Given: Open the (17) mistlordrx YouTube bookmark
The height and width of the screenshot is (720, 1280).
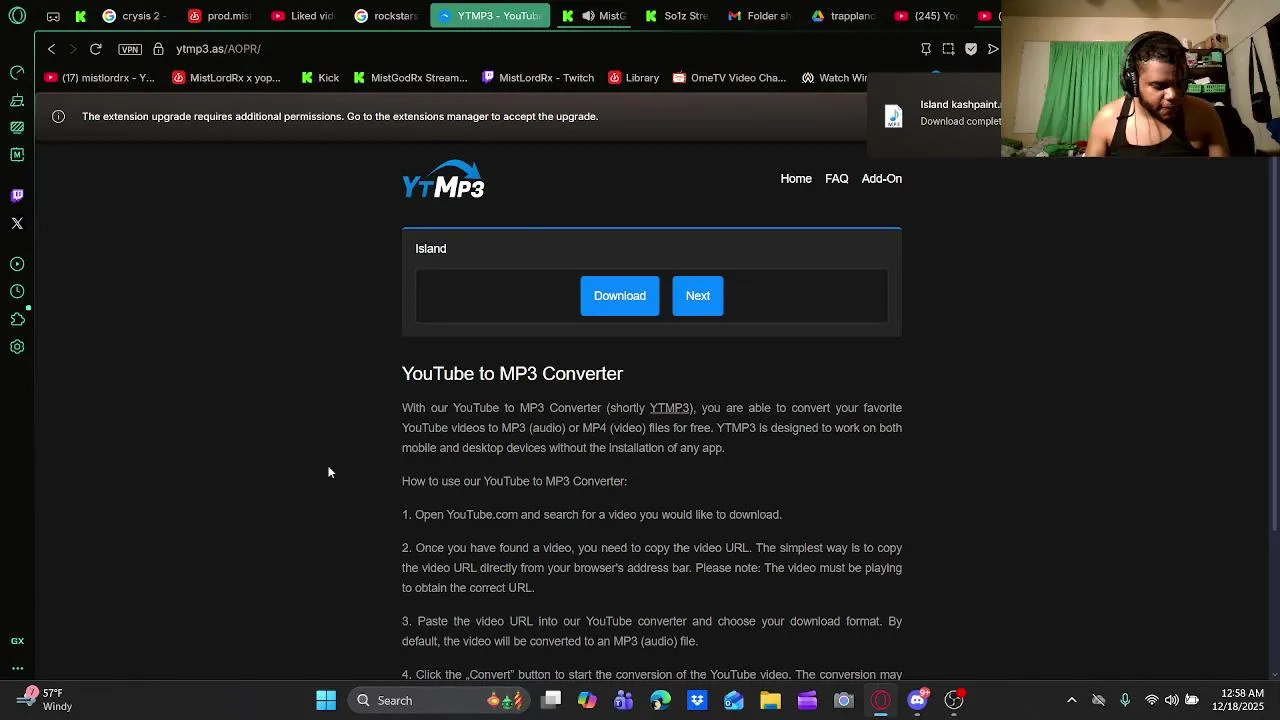Looking at the screenshot, I should click(x=99, y=78).
